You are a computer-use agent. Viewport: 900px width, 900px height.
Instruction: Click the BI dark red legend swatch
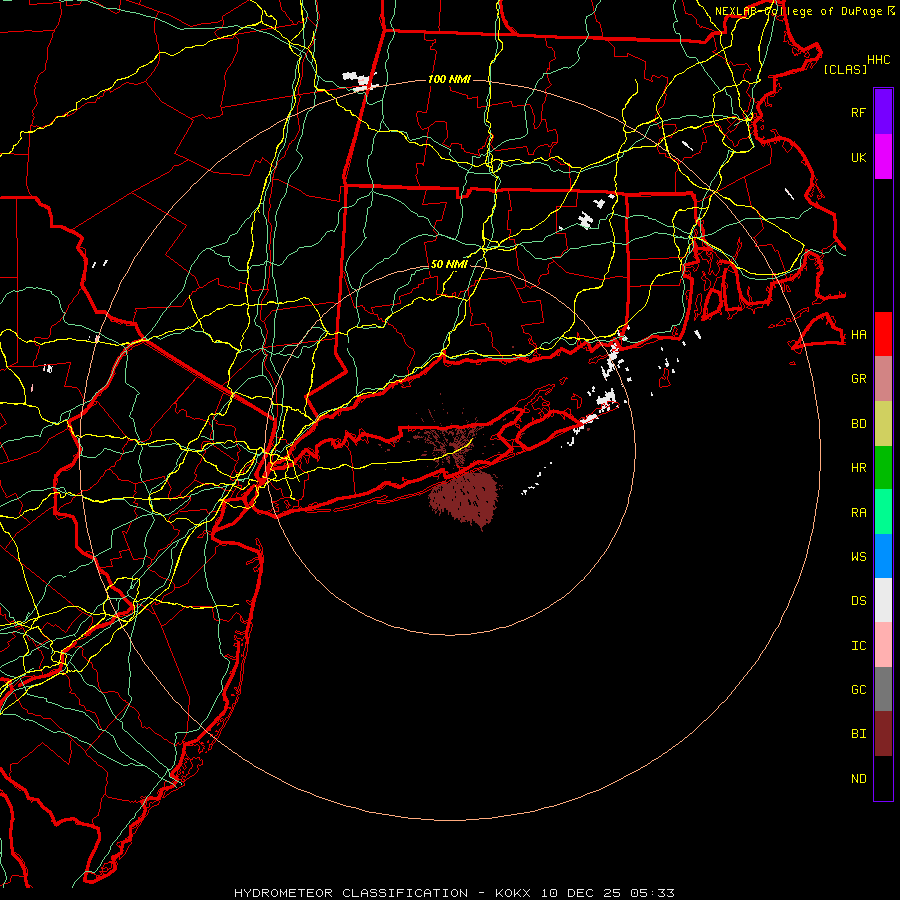point(883,734)
